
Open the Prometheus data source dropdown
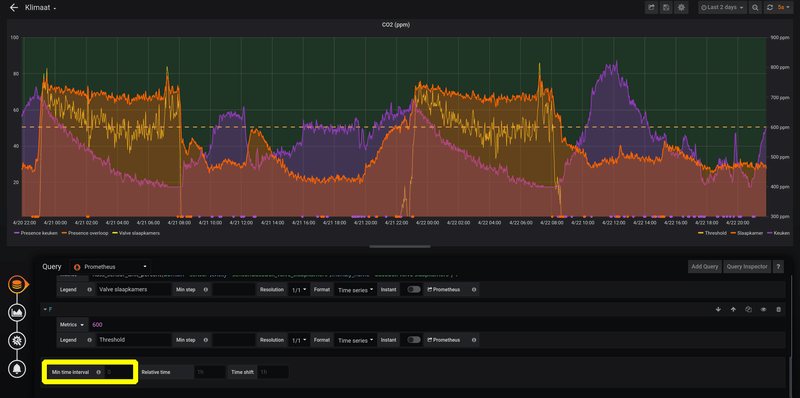point(110,266)
